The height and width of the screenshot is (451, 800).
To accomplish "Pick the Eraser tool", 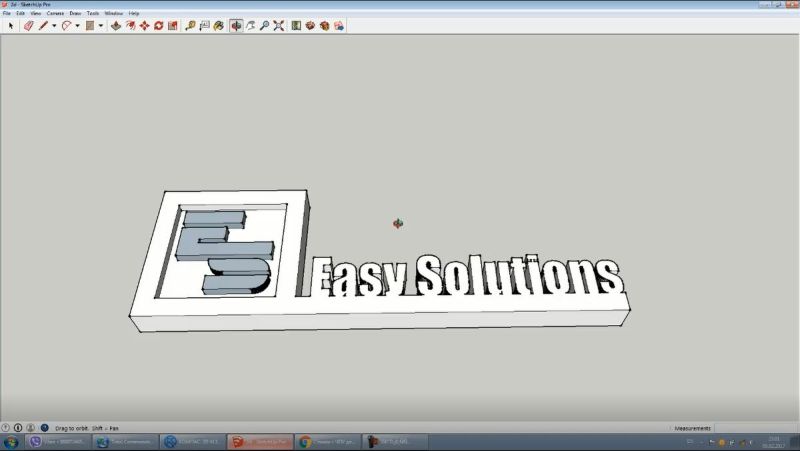I will point(28,26).
